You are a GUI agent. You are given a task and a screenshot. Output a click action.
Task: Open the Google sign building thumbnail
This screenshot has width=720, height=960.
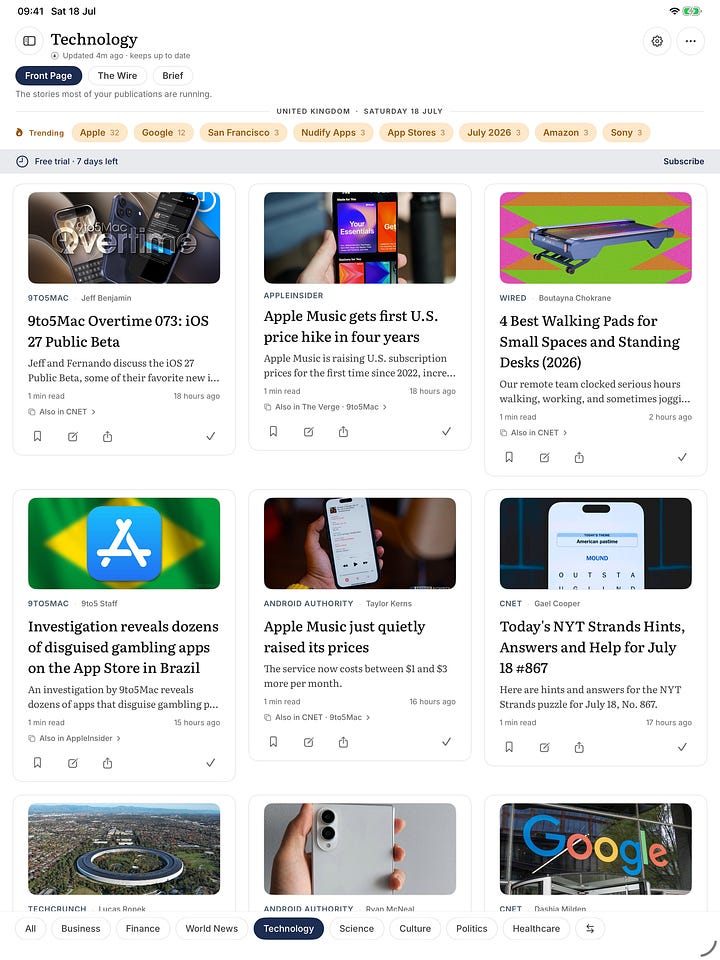pos(595,849)
